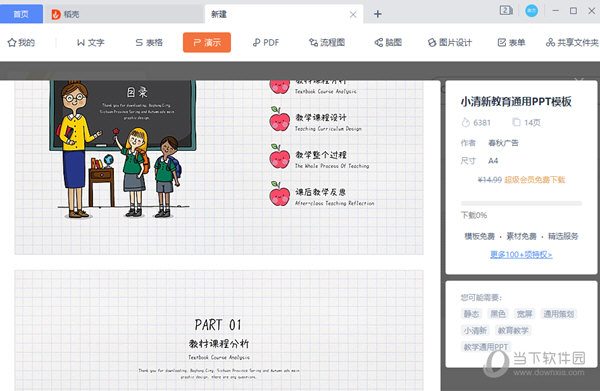This screenshot has width=600, height=391.
Task: Close the template preview panel
Action: pyautogui.click(x=580, y=80)
